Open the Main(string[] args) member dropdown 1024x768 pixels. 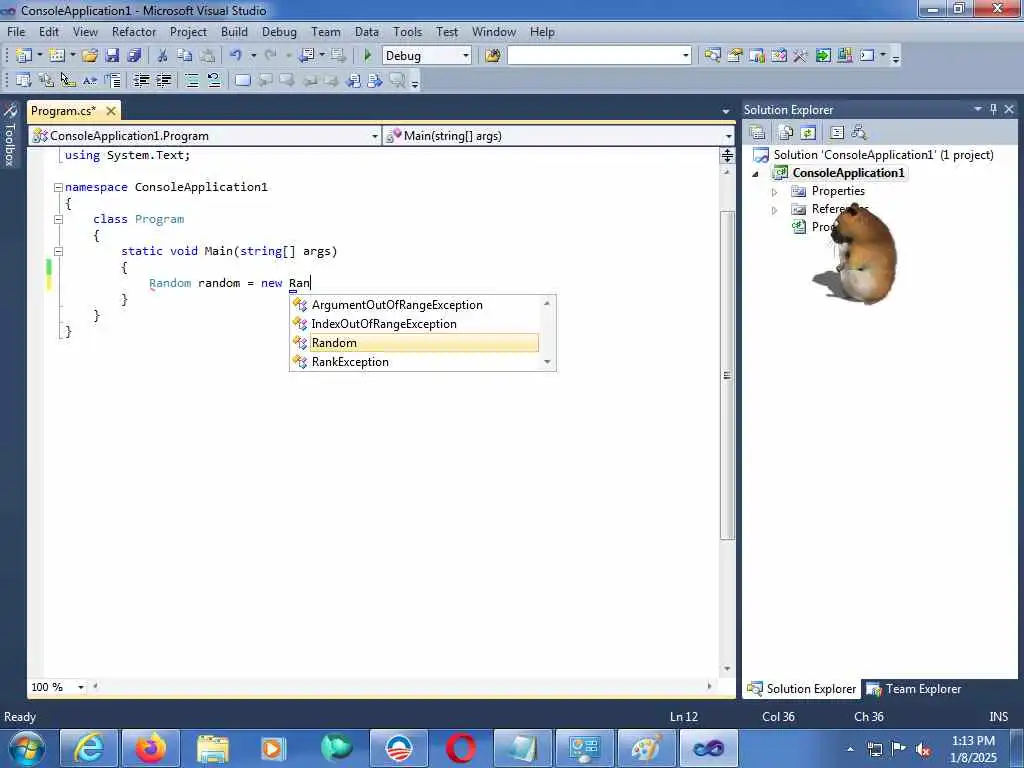pyautogui.click(x=728, y=136)
